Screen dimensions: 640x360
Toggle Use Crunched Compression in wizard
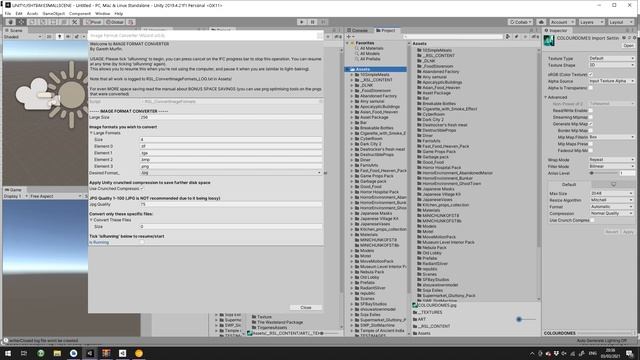142,189
